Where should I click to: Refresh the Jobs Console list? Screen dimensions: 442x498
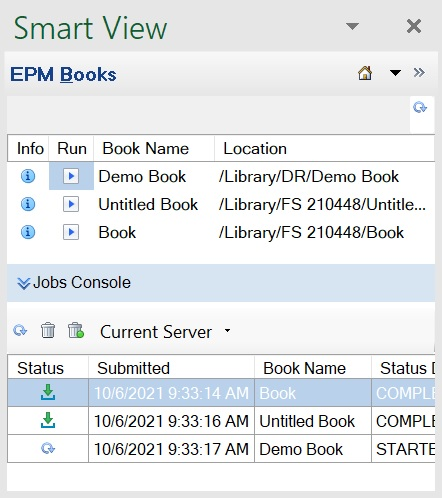pos(20,331)
